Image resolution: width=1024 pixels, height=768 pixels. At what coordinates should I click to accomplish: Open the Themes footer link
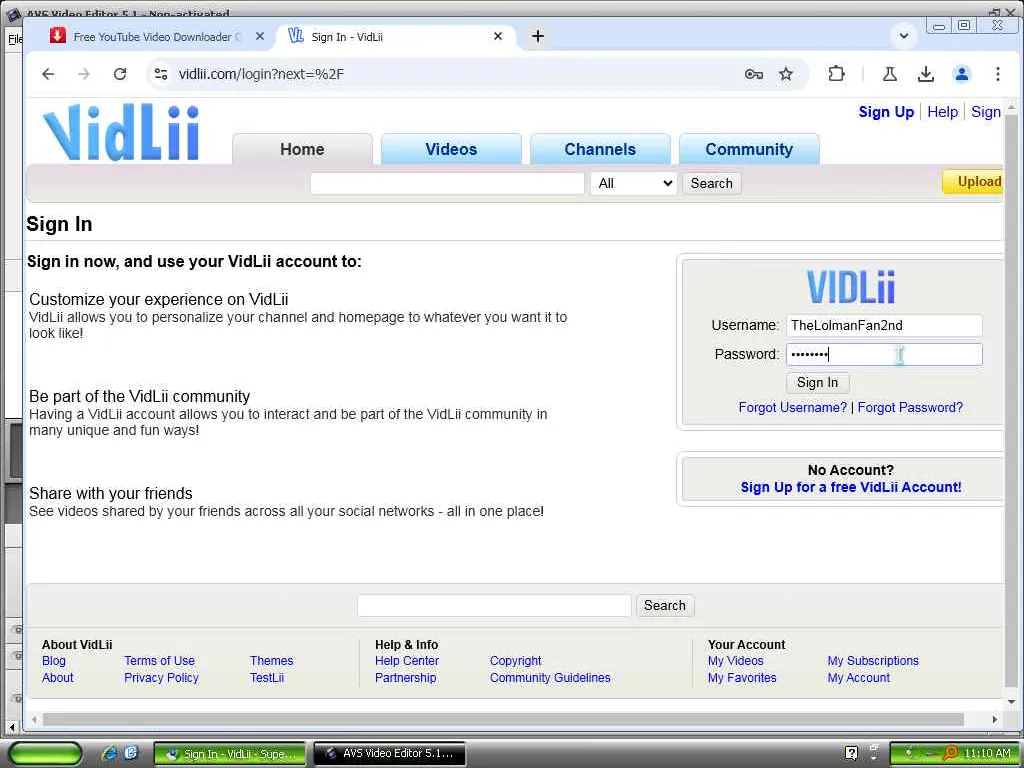click(272, 661)
